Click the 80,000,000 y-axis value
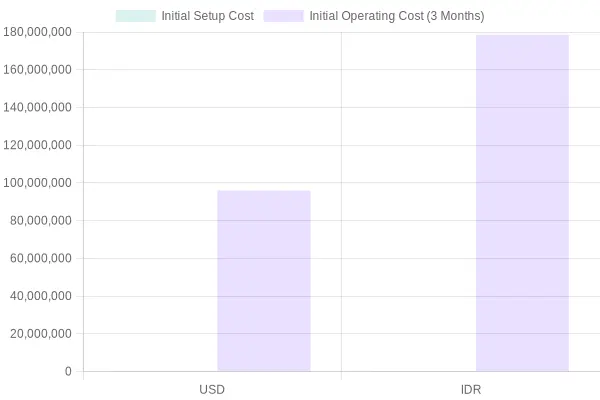600x400 pixels. [41, 220]
